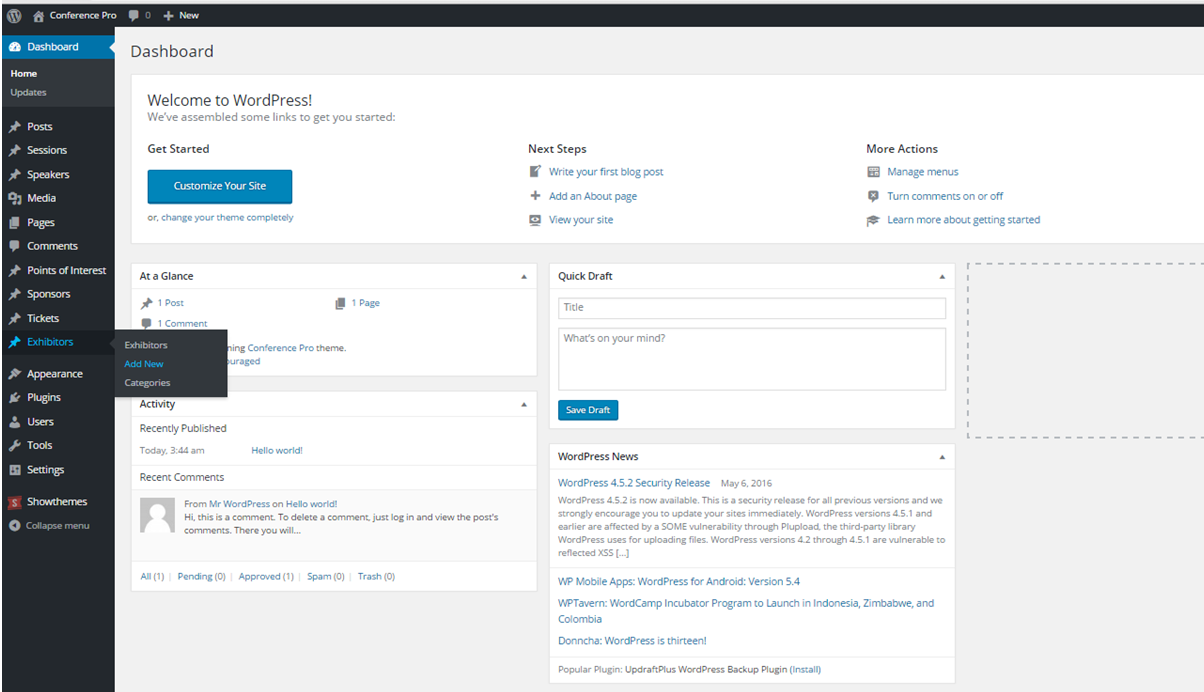Screen dimensions: 1204x692
Task: Open the 1 Page link in At a Glance
Action: 366,303
